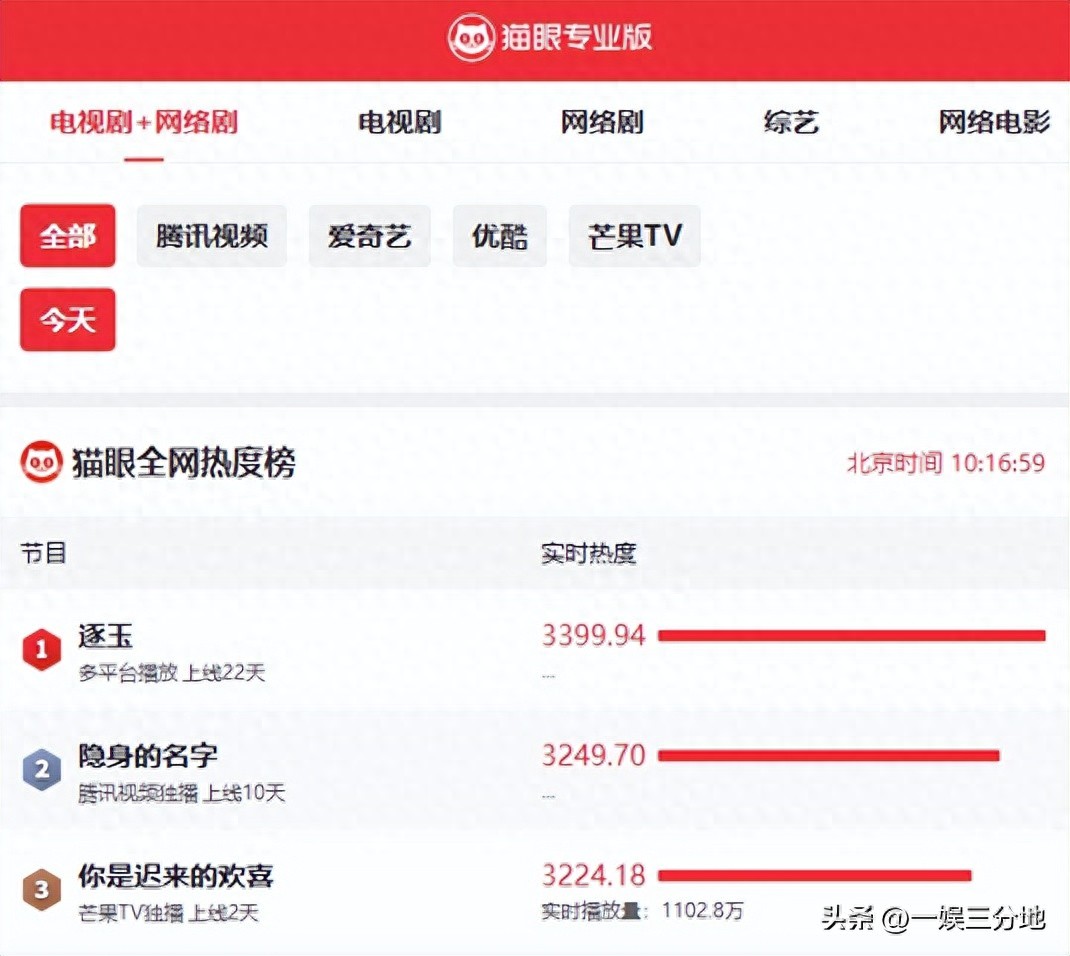Click the Maoyan cat logo in header
1070x956 pixels.
coord(471,38)
